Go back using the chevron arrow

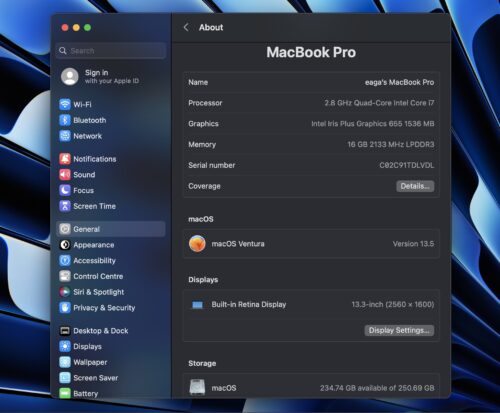(186, 27)
